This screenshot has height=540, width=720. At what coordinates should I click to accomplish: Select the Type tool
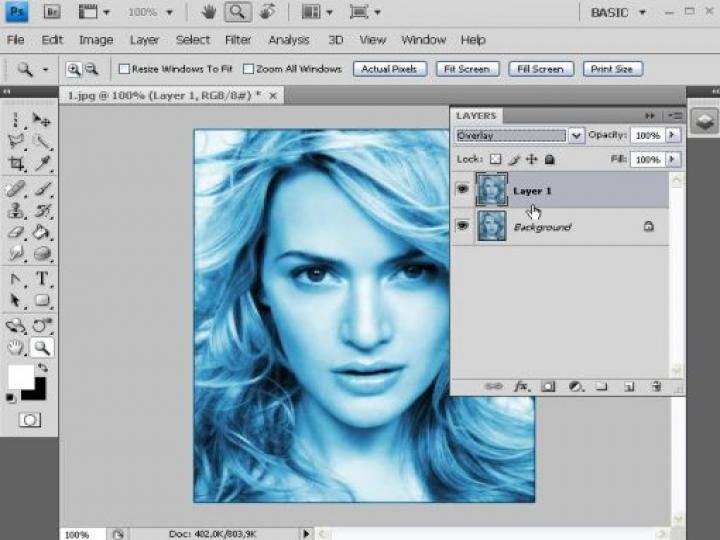[x=42, y=279]
